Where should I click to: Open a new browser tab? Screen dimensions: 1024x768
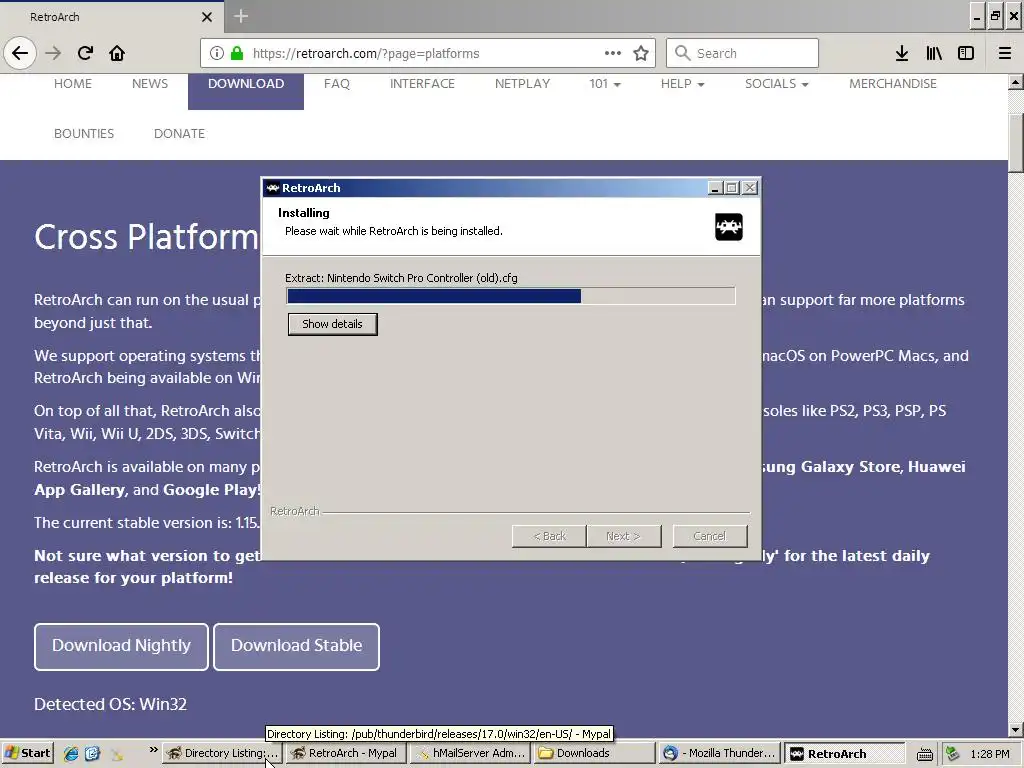pyautogui.click(x=241, y=16)
